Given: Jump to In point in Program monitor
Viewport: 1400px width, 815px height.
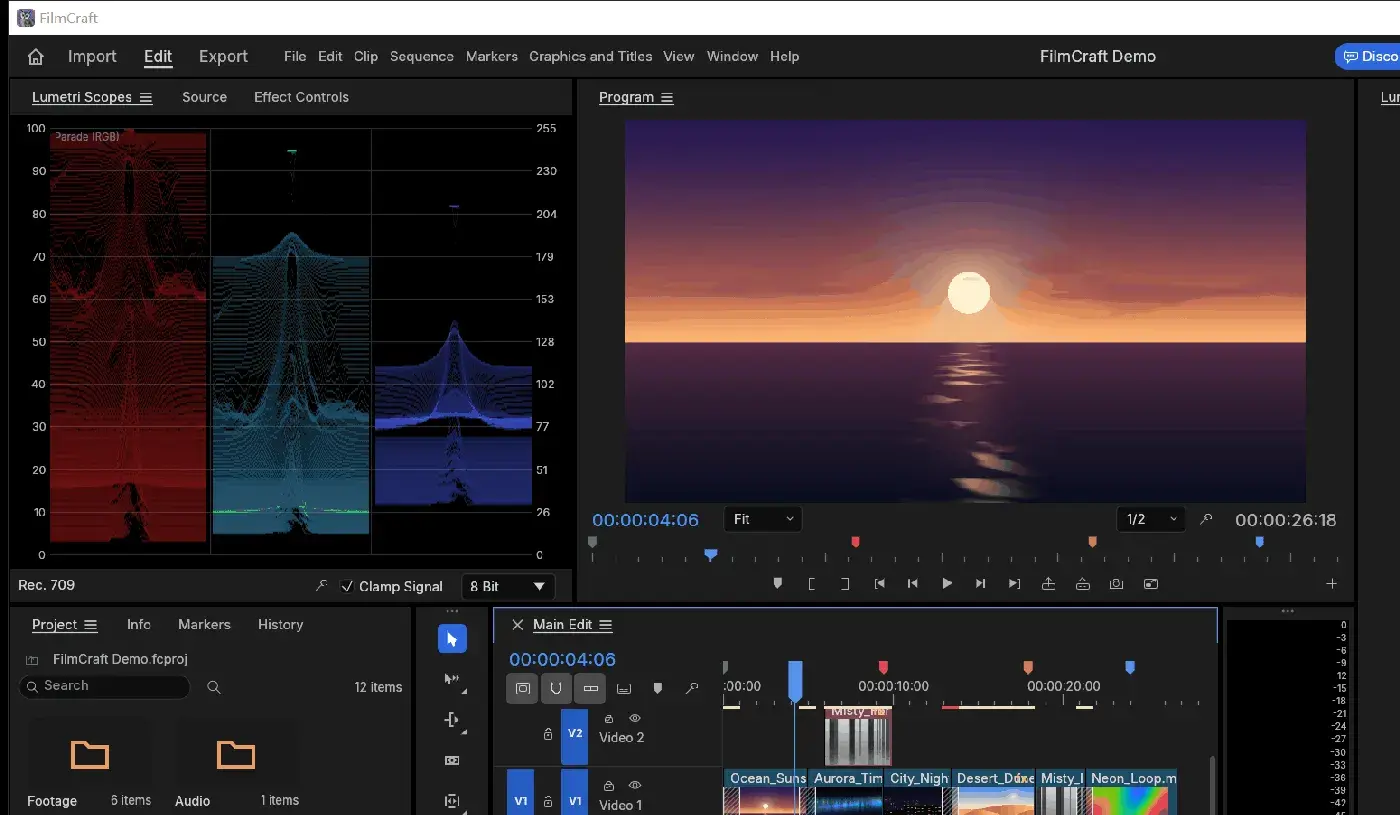Looking at the screenshot, I should click(879, 584).
